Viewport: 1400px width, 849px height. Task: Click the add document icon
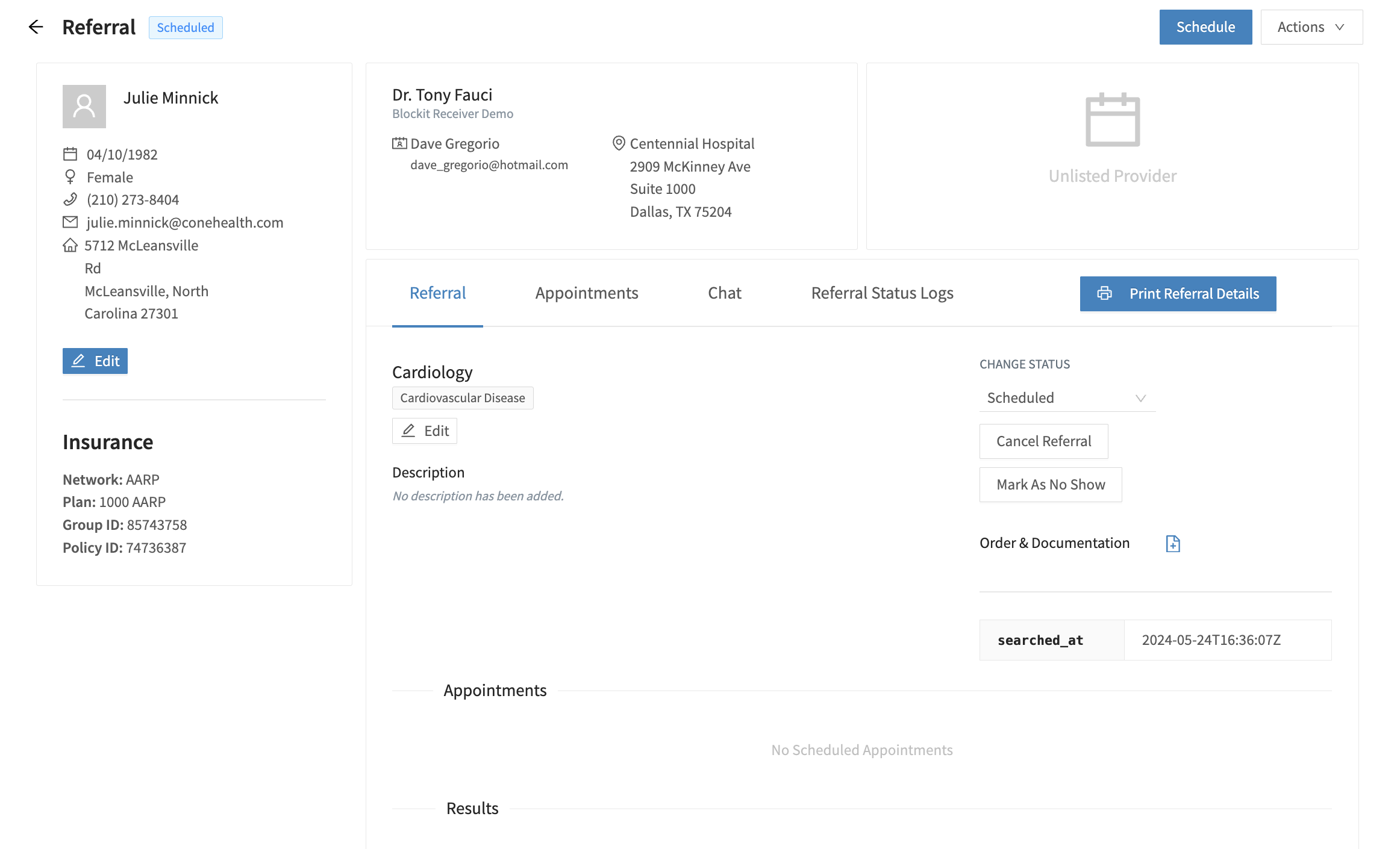1172,544
